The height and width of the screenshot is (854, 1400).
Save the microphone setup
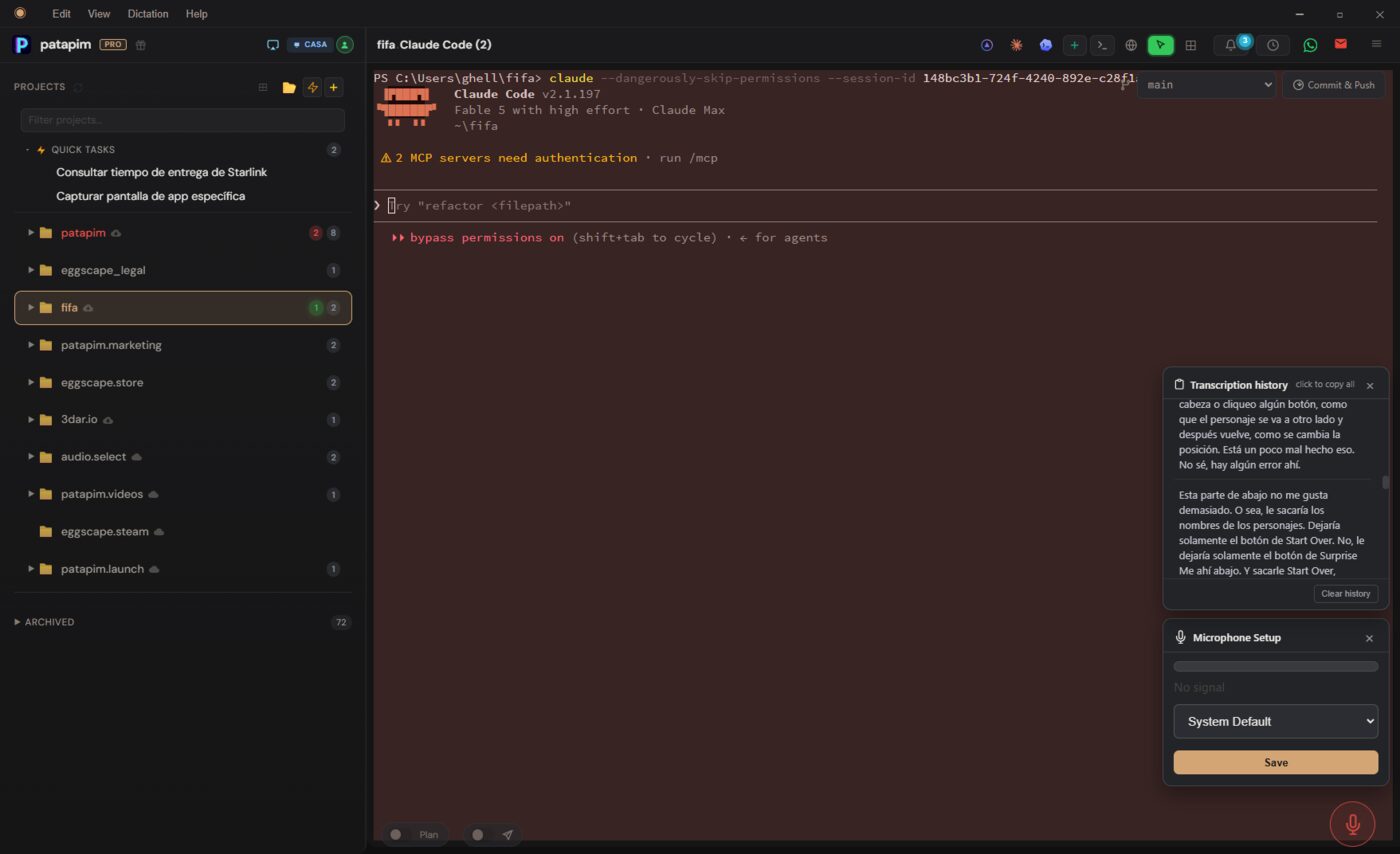pyautogui.click(x=1276, y=763)
